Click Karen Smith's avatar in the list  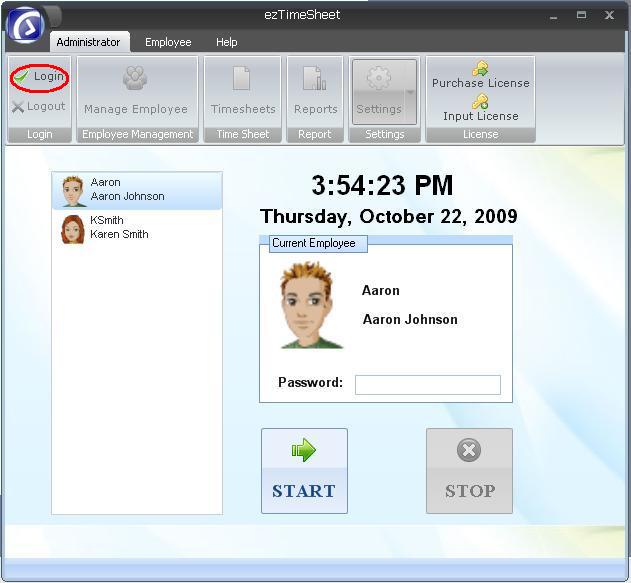pyautogui.click(x=73, y=229)
